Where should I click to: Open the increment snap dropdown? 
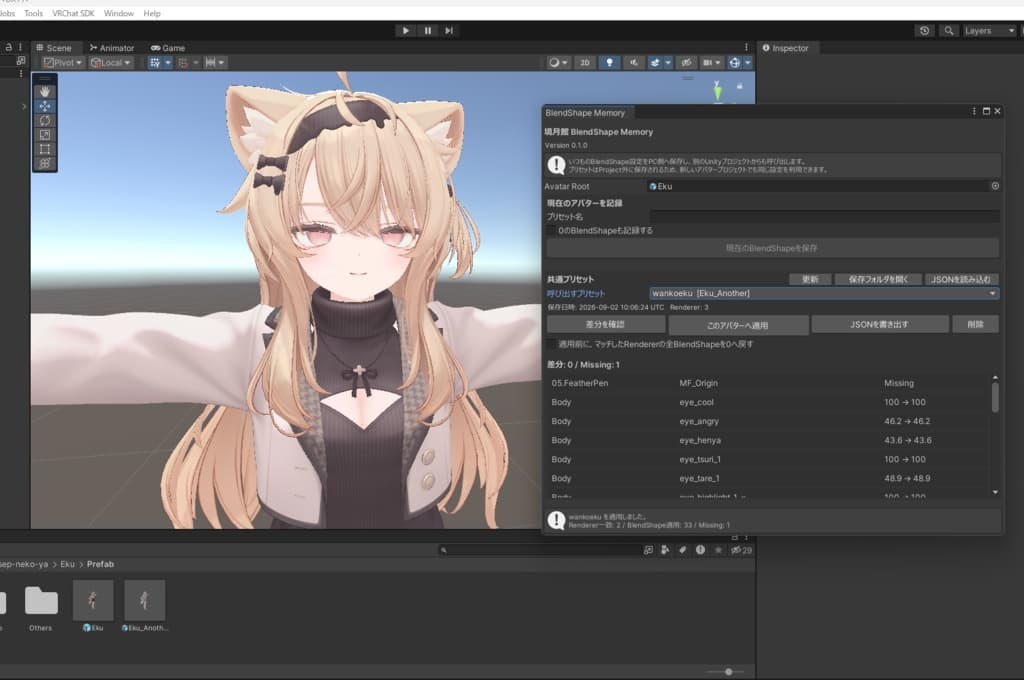coord(215,63)
